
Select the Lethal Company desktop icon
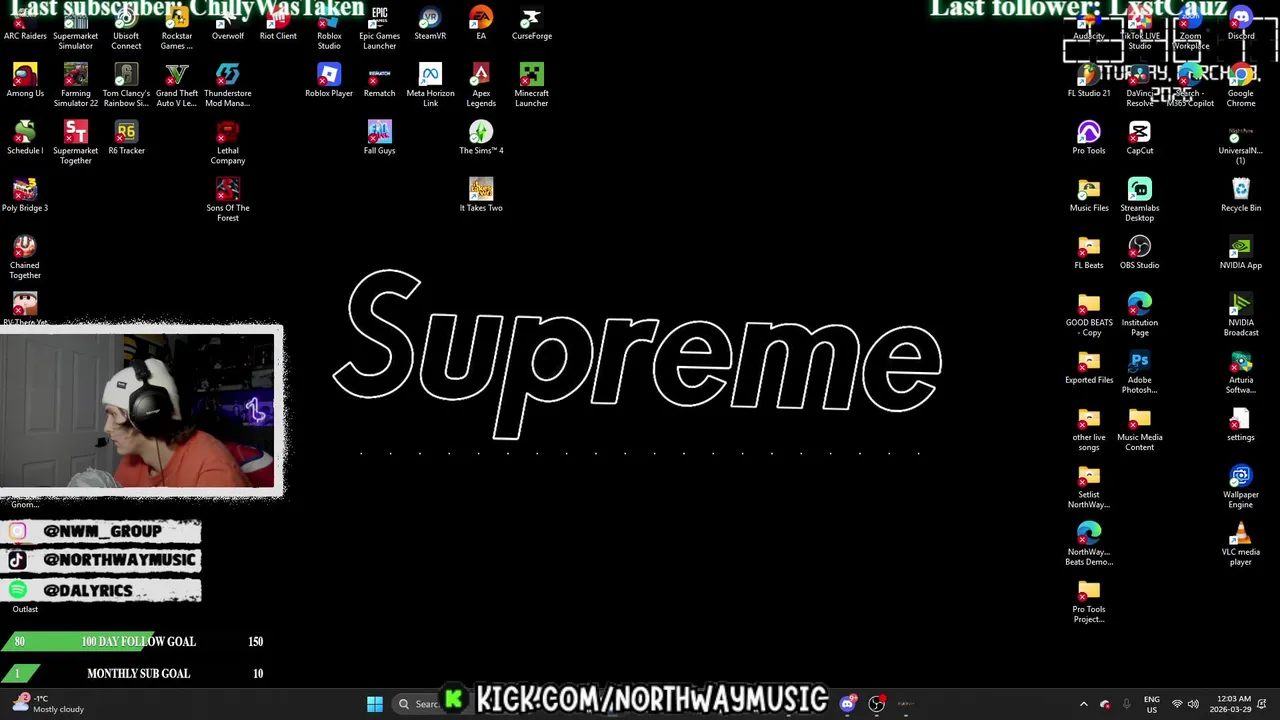(x=228, y=142)
